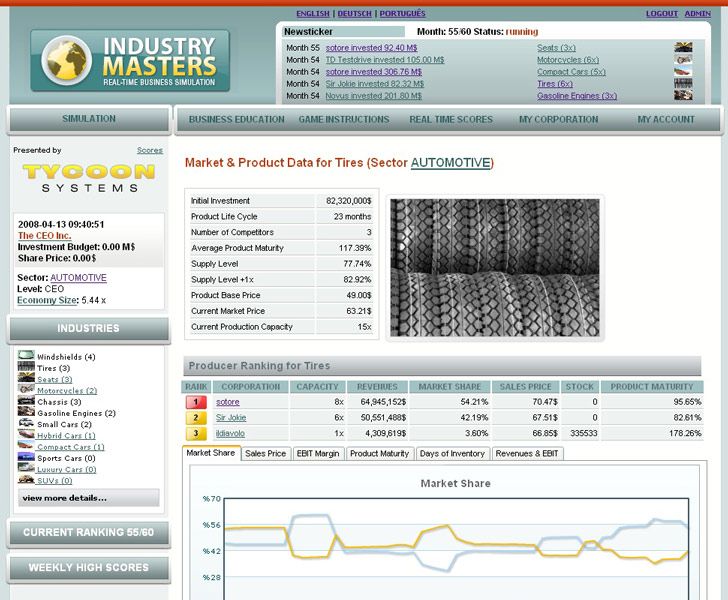Open the My Account menu
Image resolution: width=728 pixels, height=600 pixels.
click(x=666, y=119)
